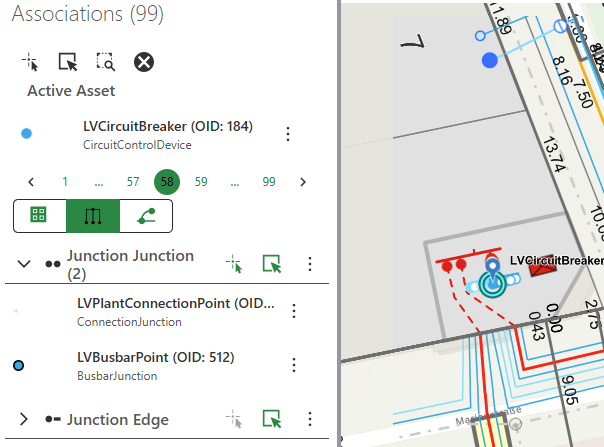Activate the pick-asset crosshair tool under Associations

click(x=30, y=62)
